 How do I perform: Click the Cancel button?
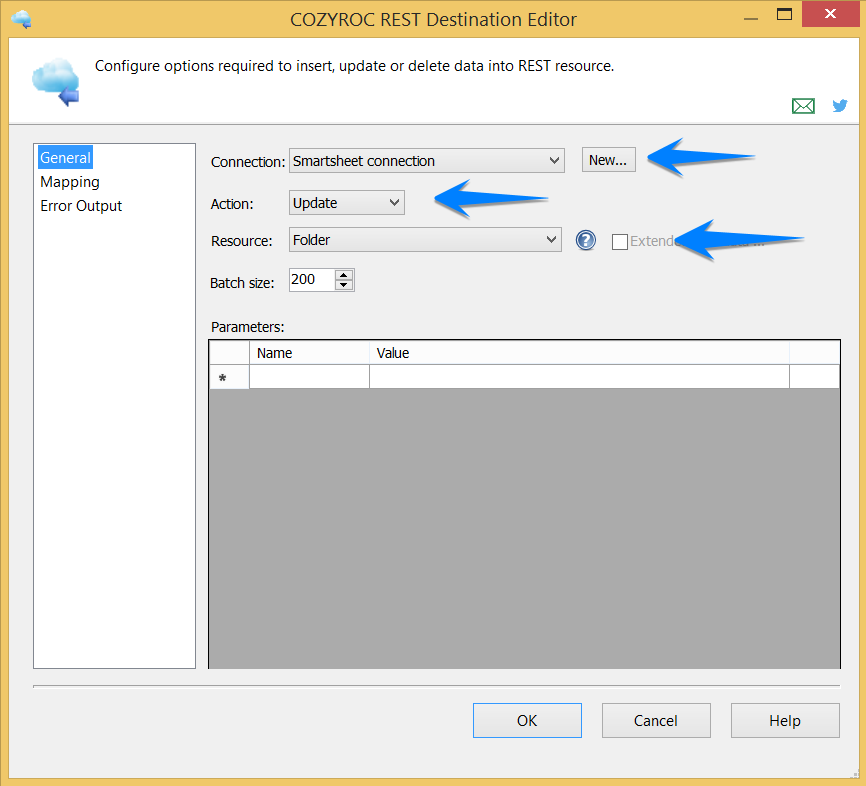656,720
